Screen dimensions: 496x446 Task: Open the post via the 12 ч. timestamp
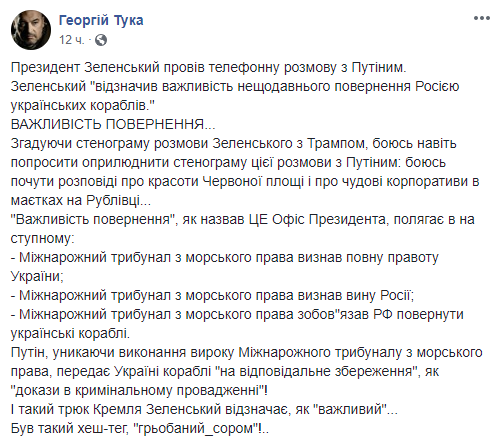71,40
